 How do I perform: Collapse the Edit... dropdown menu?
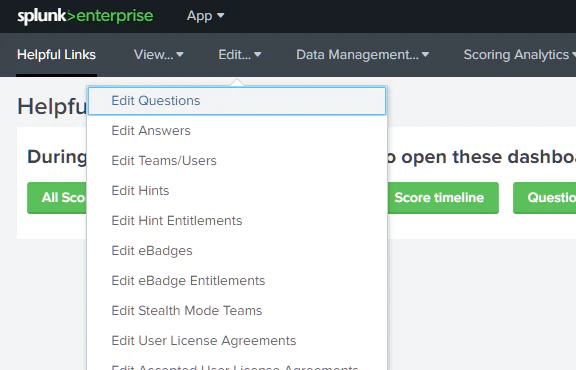(x=240, y=55)
